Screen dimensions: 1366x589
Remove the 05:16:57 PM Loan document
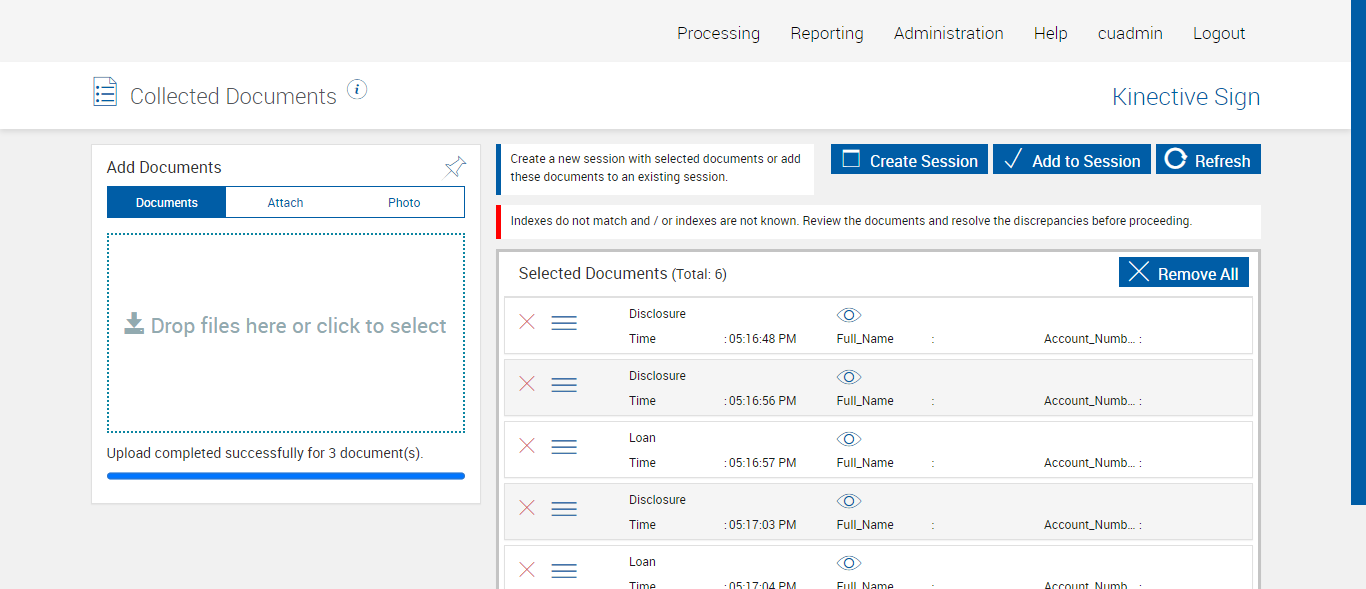click(x=527, y=446)
